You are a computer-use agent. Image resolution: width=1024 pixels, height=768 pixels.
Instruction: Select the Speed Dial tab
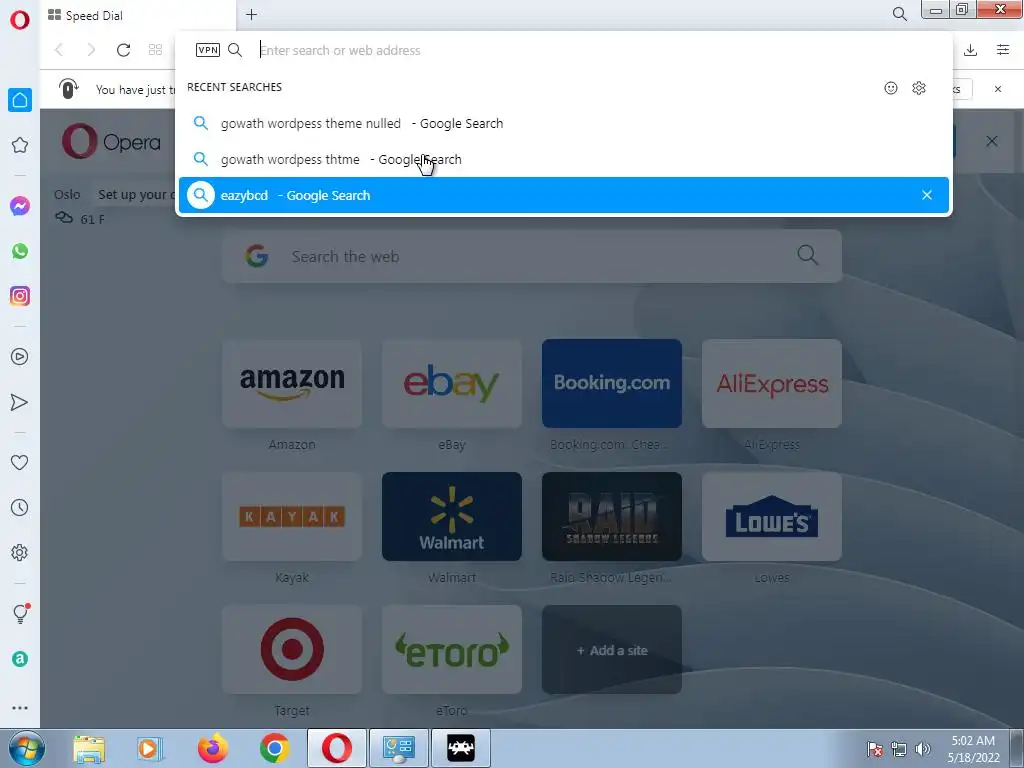coord(138,16)
